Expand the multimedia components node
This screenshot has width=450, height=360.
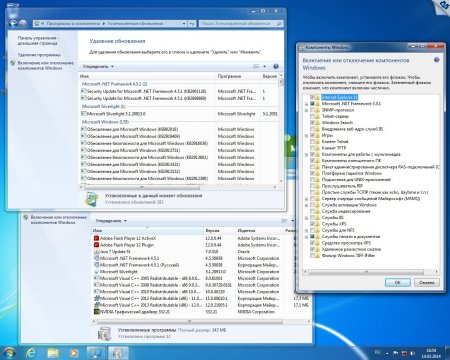306,154
